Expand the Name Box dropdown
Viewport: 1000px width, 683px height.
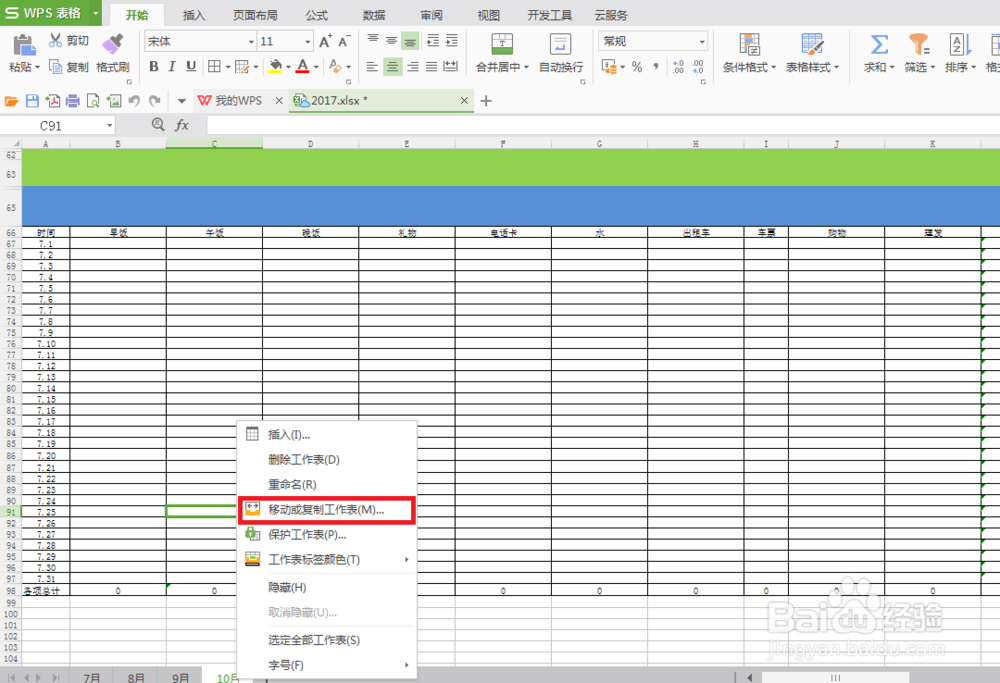[110, 126]
